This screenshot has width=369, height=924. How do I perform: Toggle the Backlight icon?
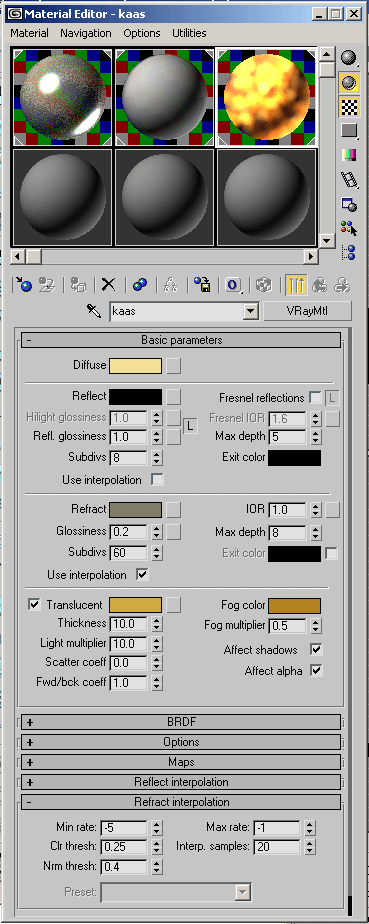(x=350, y=82)
